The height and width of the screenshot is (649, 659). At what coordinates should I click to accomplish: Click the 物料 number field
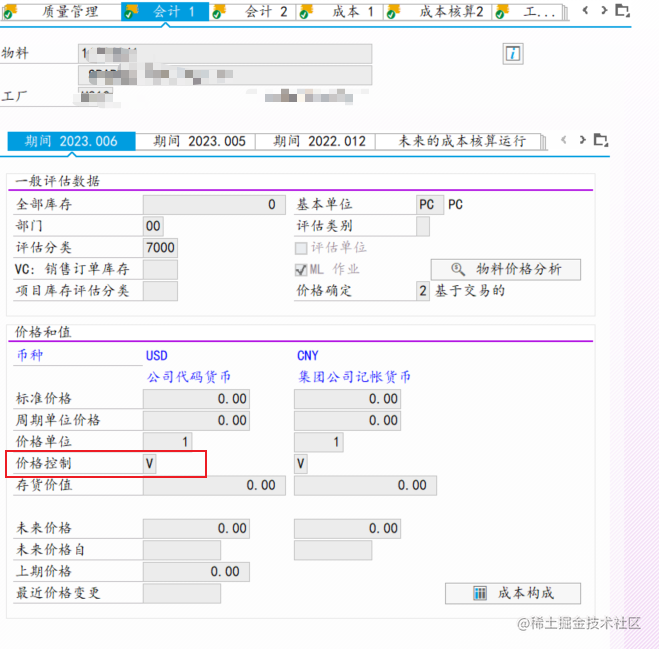[x=225, y=54]
